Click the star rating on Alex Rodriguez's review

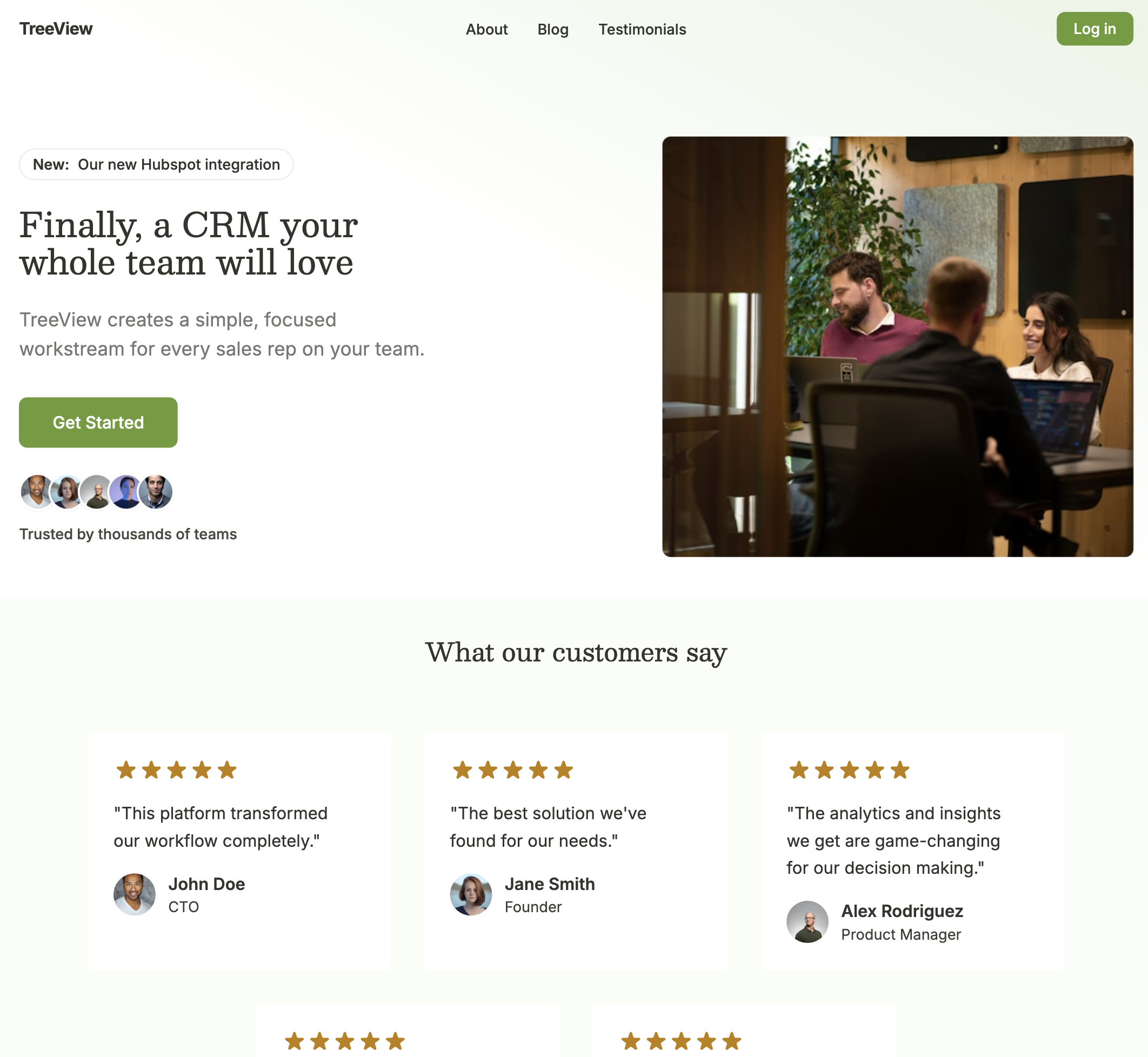tap(849, 770)
